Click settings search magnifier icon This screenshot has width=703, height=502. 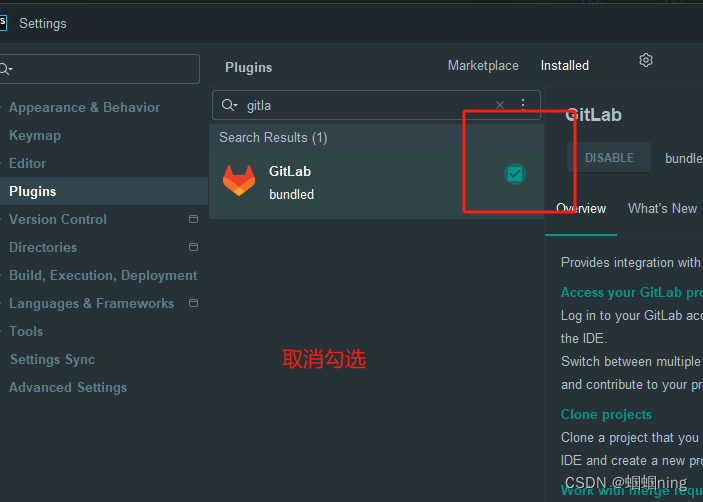click(5, 69)
